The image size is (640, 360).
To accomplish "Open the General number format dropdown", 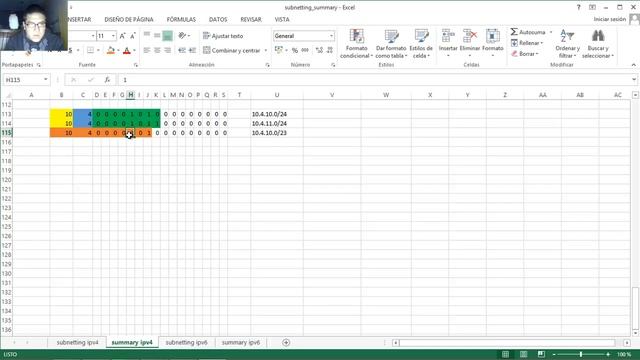I will point(331,36).
